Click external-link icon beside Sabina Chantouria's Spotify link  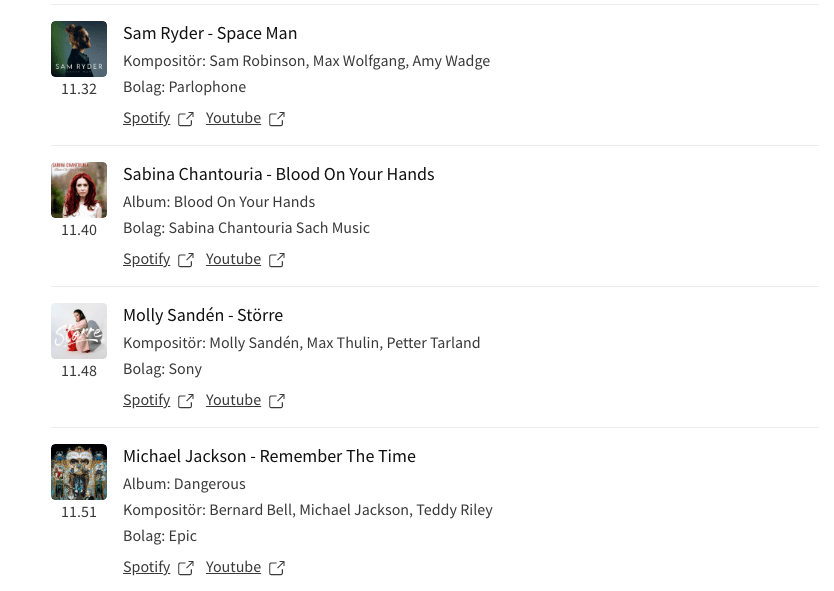[x=186, y=260]
